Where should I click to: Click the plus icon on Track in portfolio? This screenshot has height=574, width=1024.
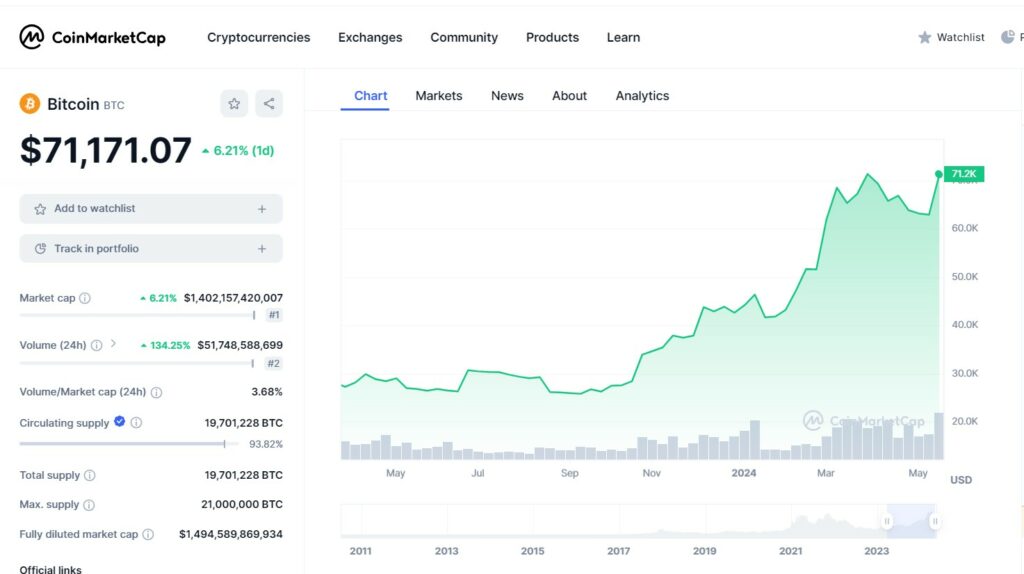(262, 249)
